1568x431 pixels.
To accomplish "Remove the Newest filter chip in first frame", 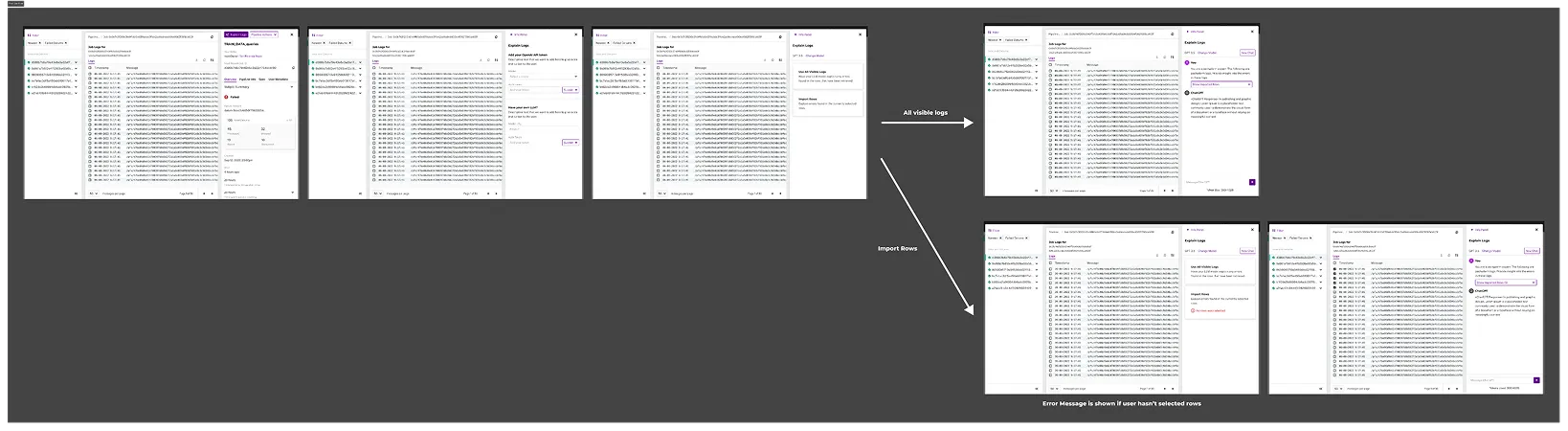I will pyautogui.click(x=39, y=42).
